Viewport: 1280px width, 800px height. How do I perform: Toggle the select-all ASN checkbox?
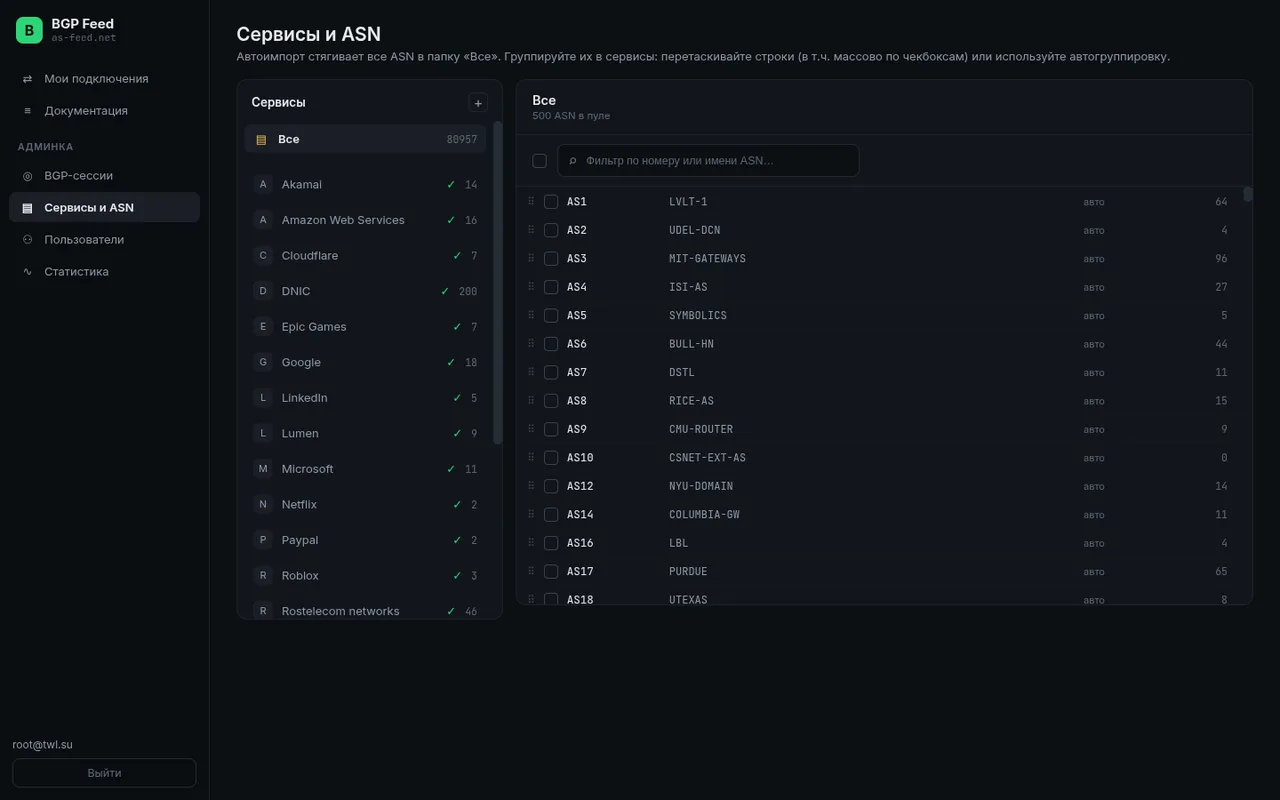[x=540, y=161]
